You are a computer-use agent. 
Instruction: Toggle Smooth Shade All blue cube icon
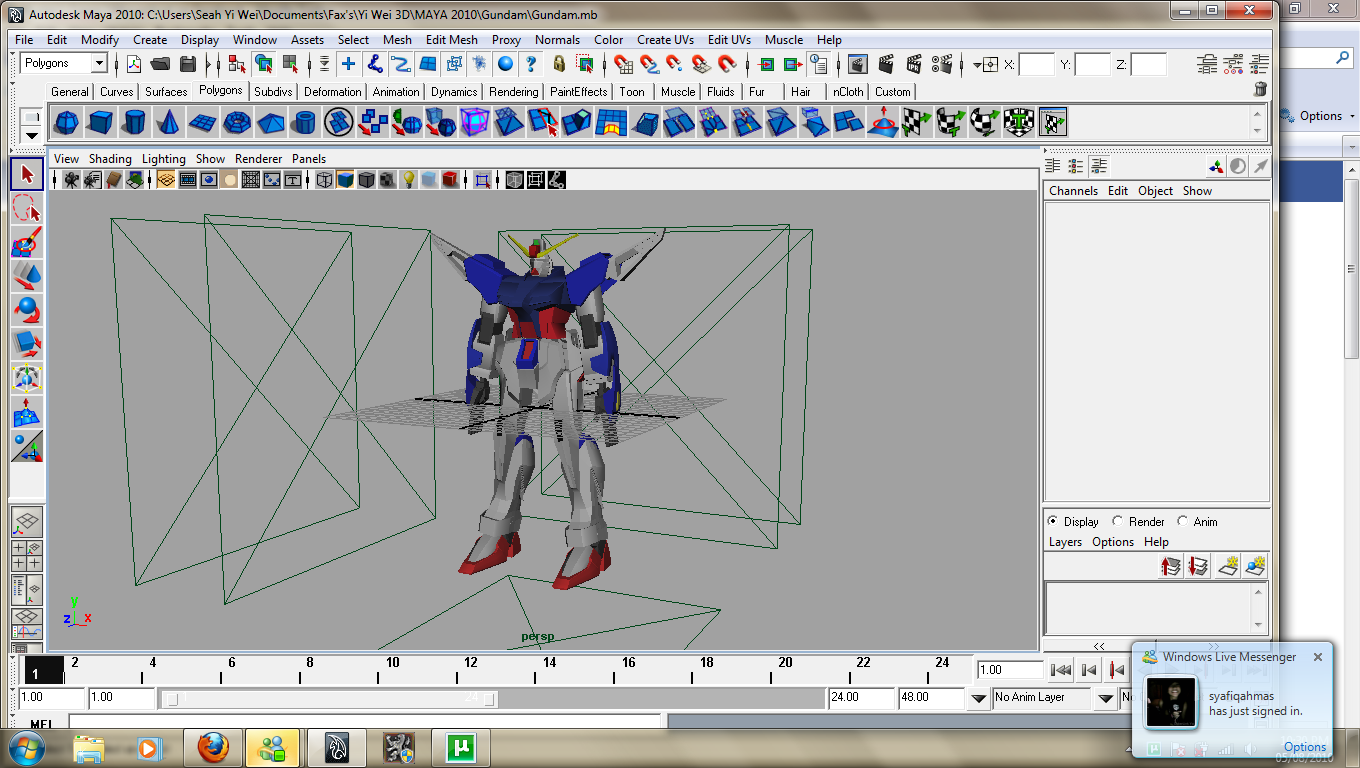pos(345,180)
